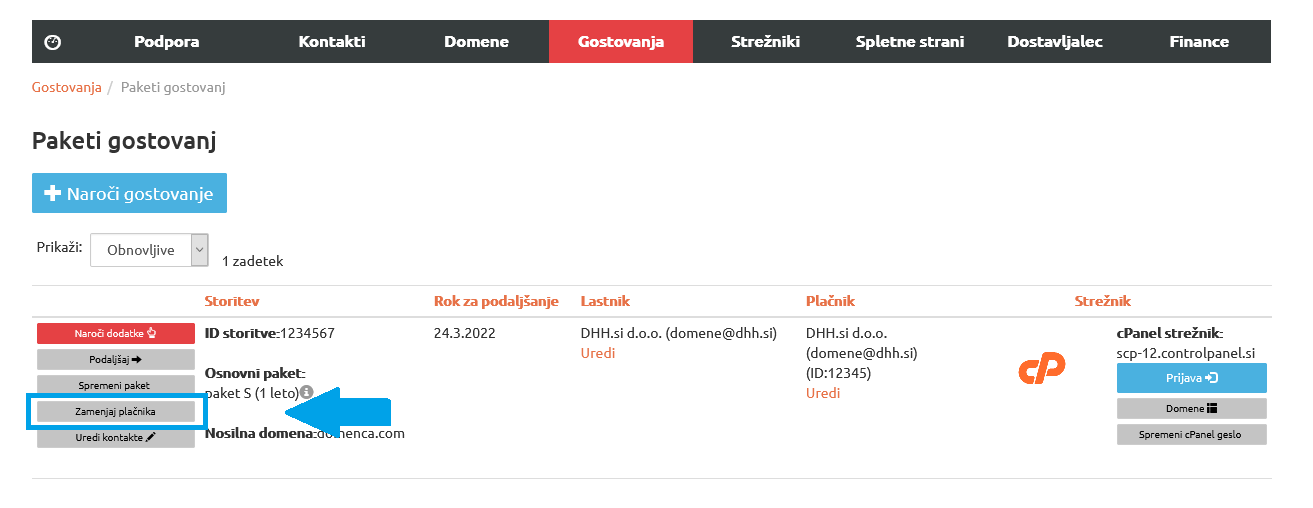Image resolution: width=1313 pixels, height=508 pixels.
Task: Click the blue Prijava button
Action: (x=1191, y=378)
